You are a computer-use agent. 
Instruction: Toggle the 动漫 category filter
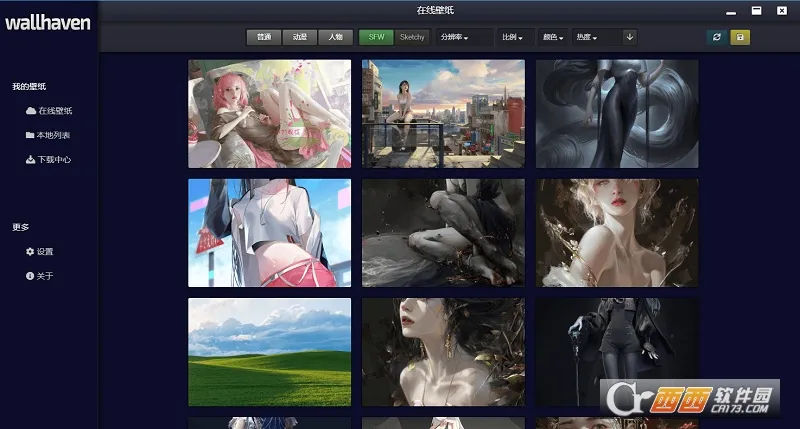click(x=299, y=37)
